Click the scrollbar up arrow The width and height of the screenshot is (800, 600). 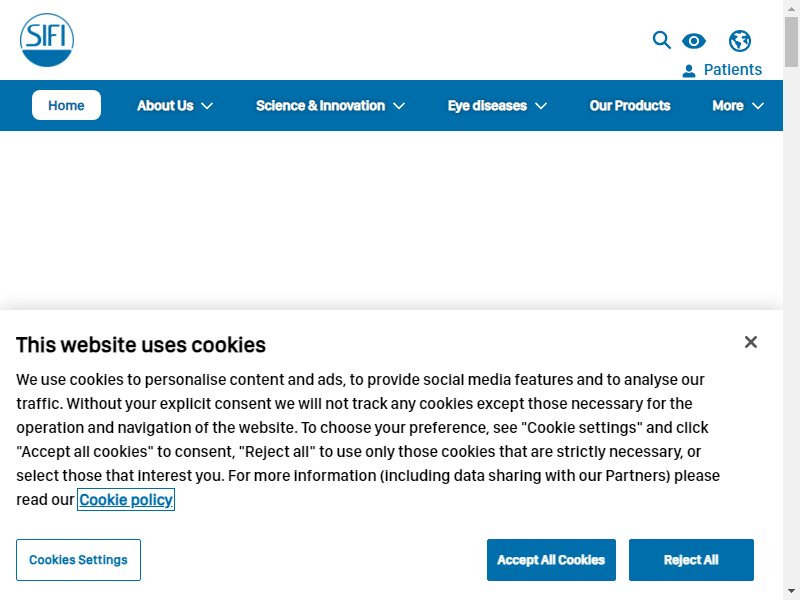[791, 8]
